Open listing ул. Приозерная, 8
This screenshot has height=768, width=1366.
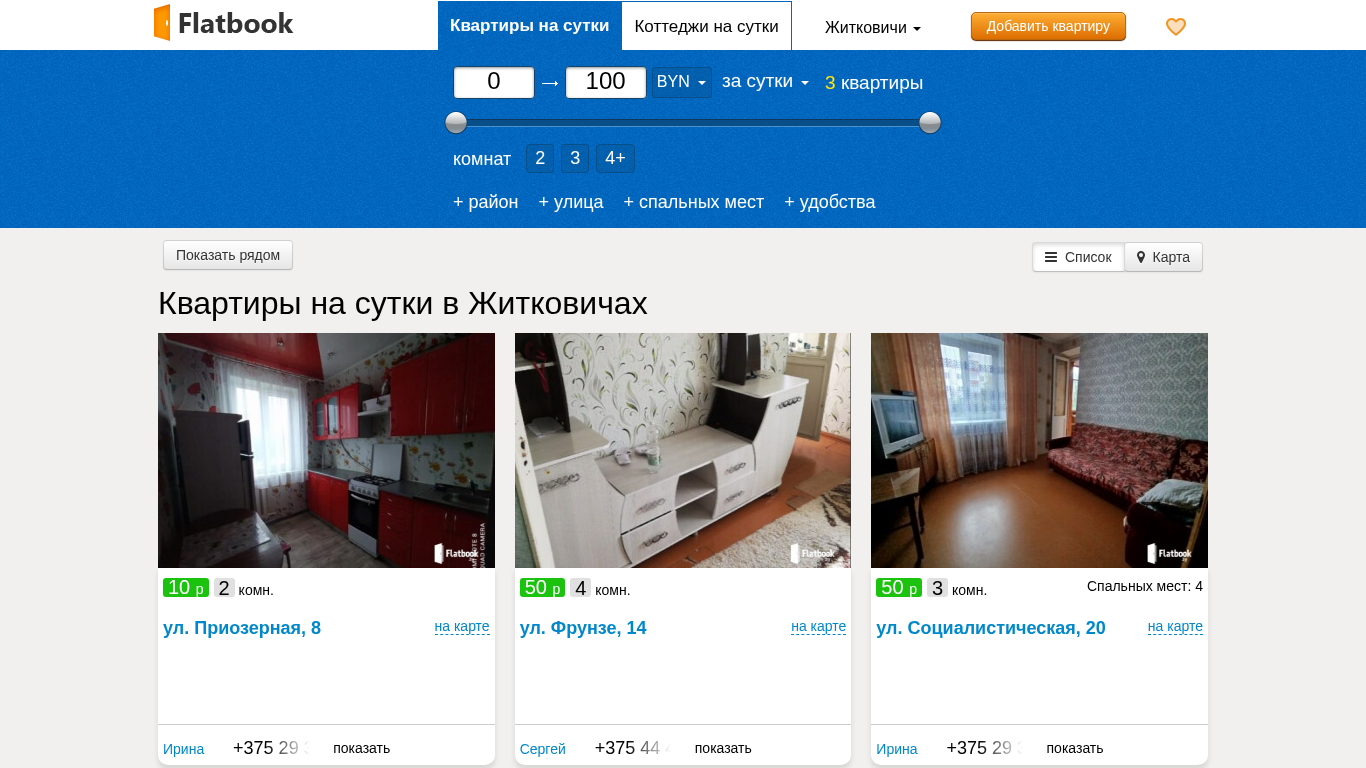pyautogui.click(x=242, y=628)
